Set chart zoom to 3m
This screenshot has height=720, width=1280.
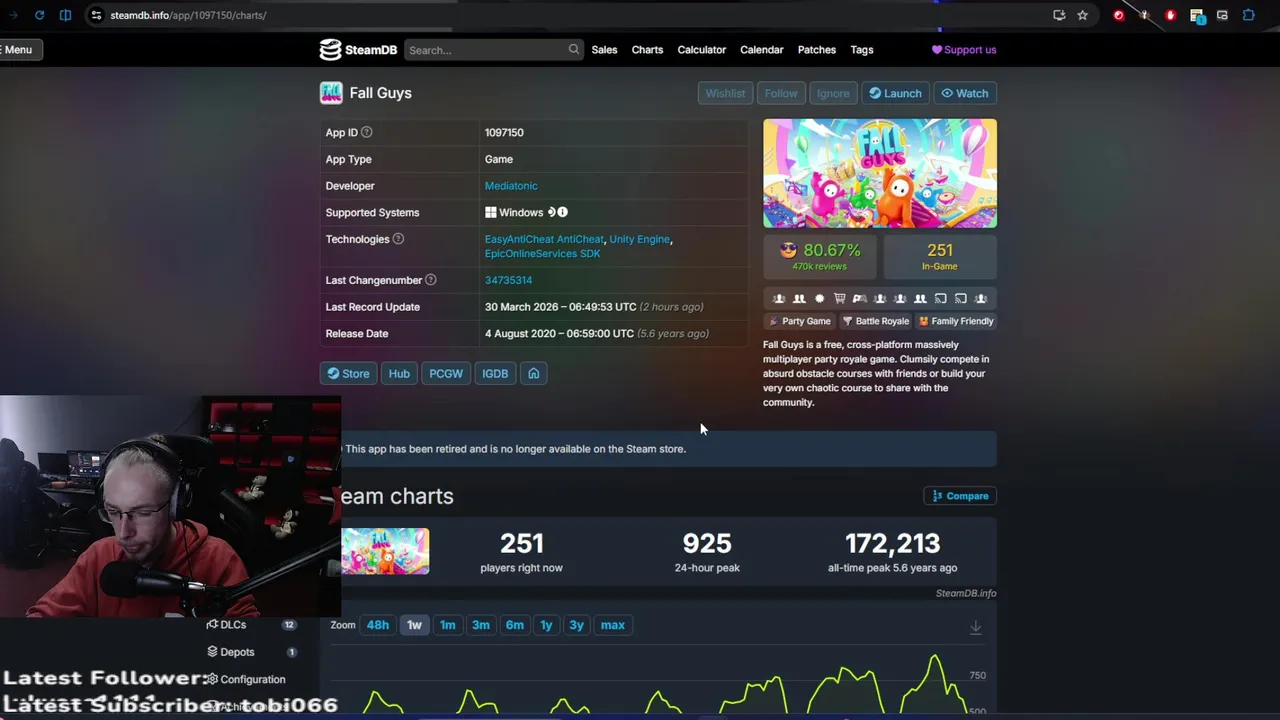[x=481, y=625]
